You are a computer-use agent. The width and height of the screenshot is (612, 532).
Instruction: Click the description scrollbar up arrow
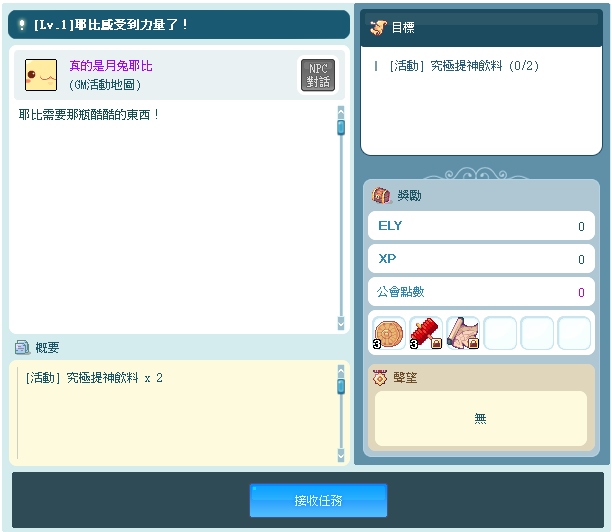(340, 111)
